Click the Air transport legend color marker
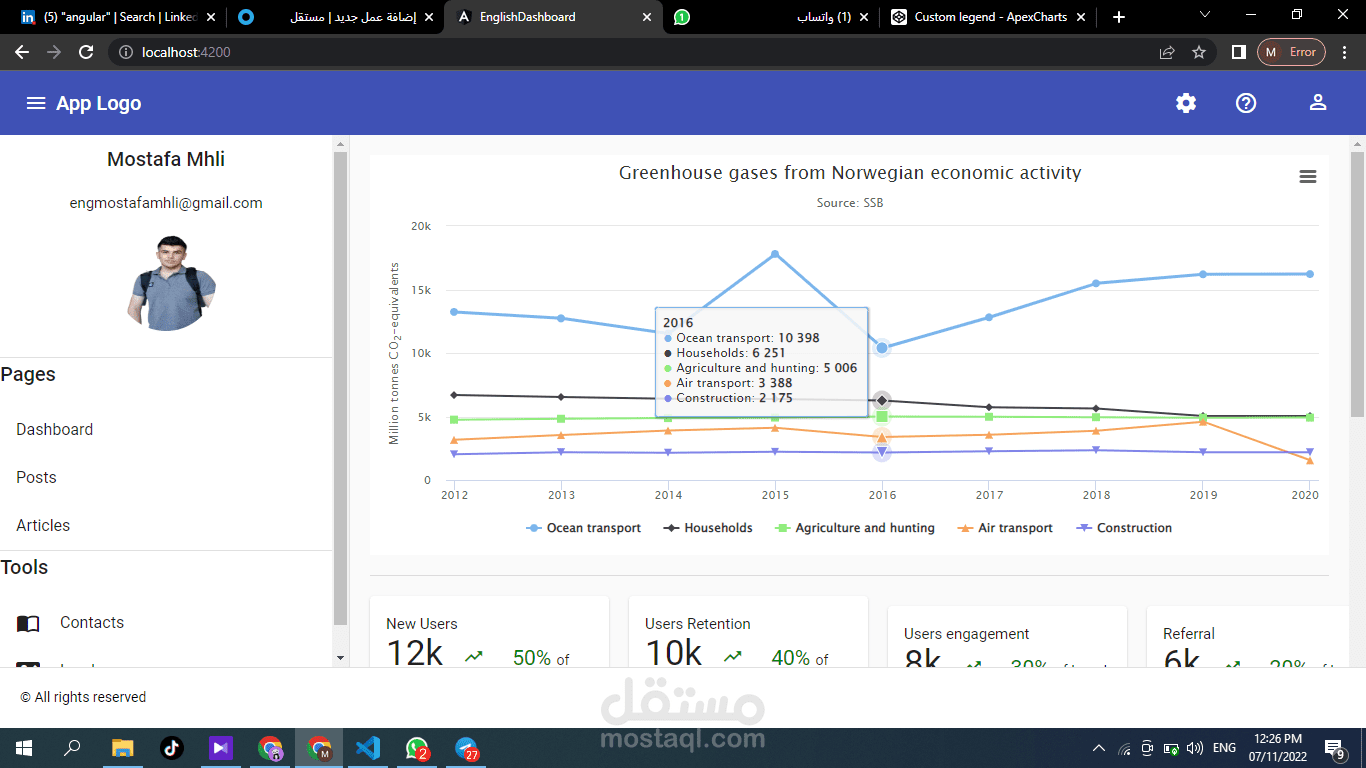 click(963, 527)
